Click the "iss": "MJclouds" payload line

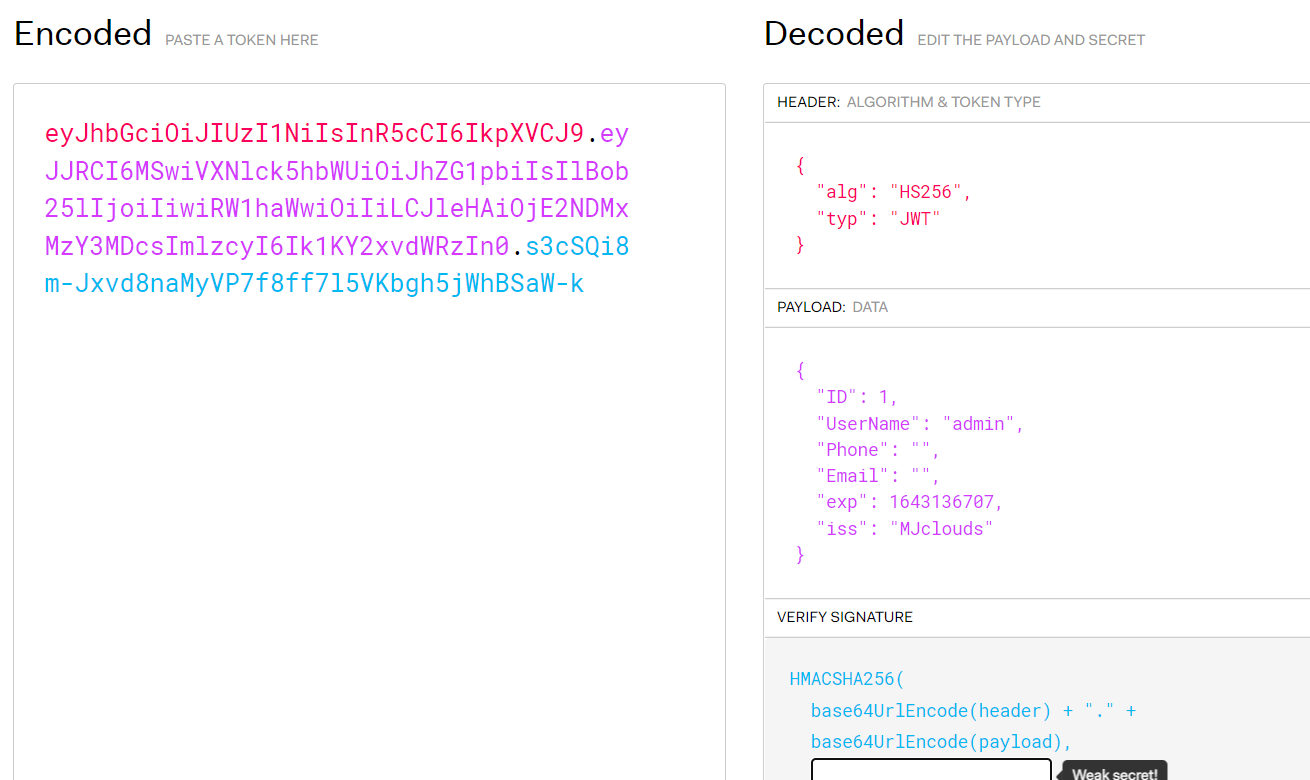904,528
